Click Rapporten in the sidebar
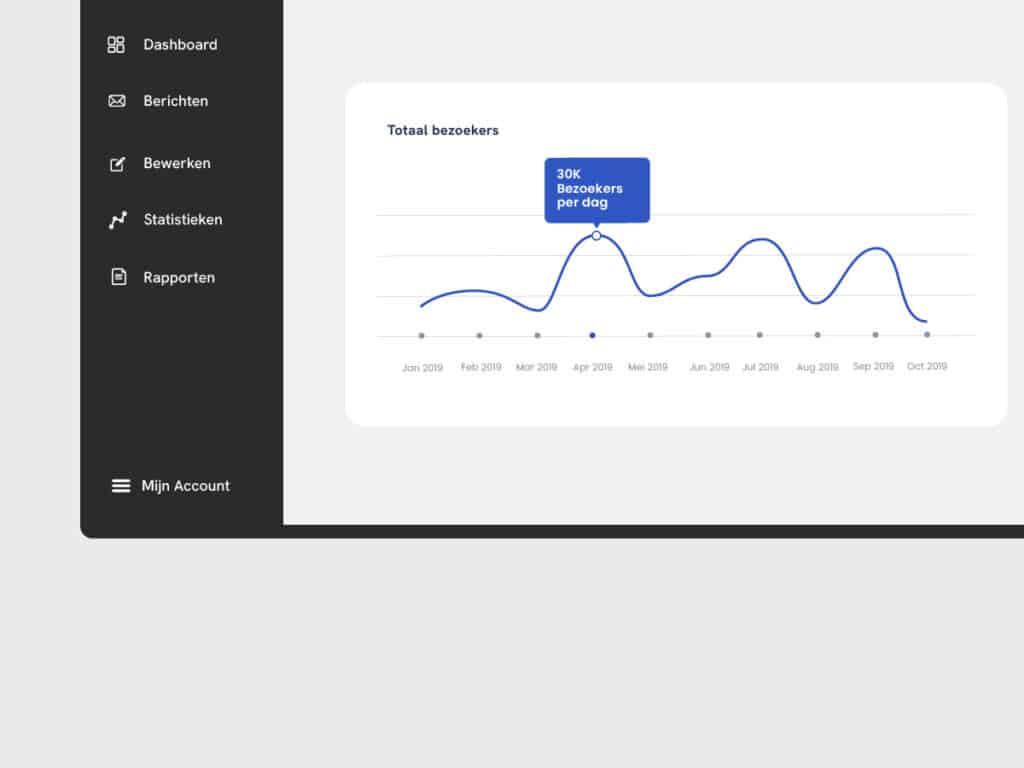The height and width of the screenshot is (768, 1024). 178,277
